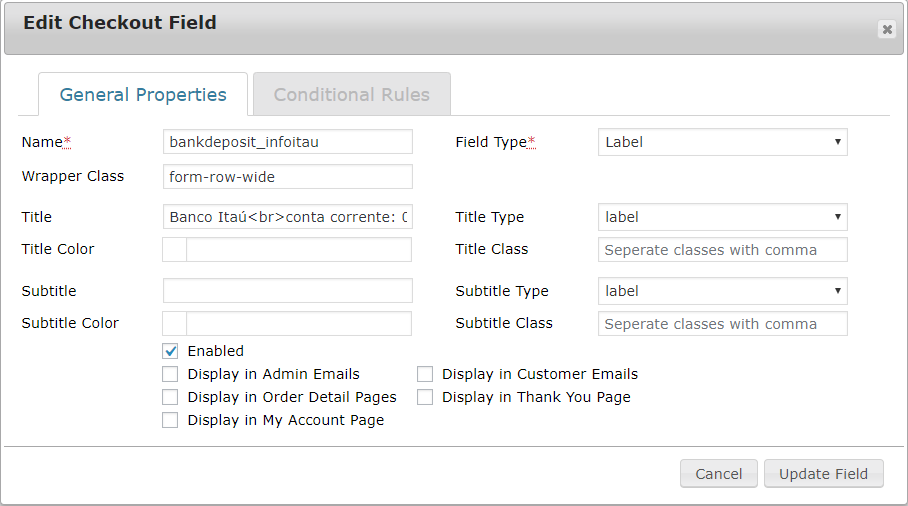Open the Title Color swatch picker
The image size is (908, 506).
click(x=175, y=250)
